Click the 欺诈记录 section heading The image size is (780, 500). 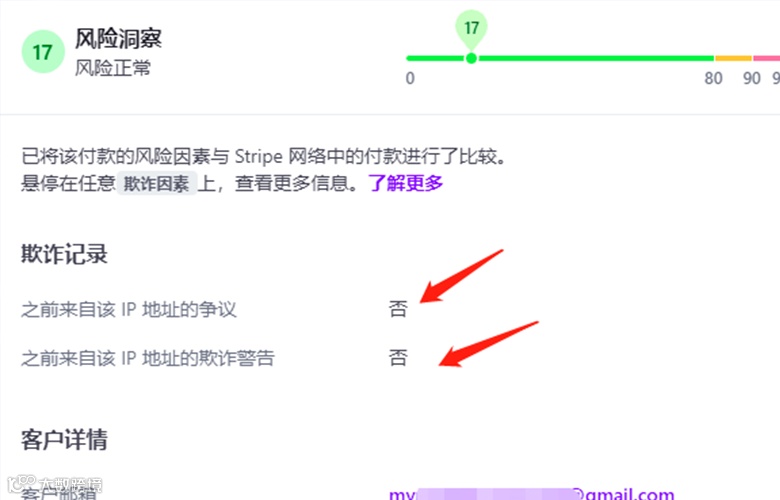[x=64, y=254]
